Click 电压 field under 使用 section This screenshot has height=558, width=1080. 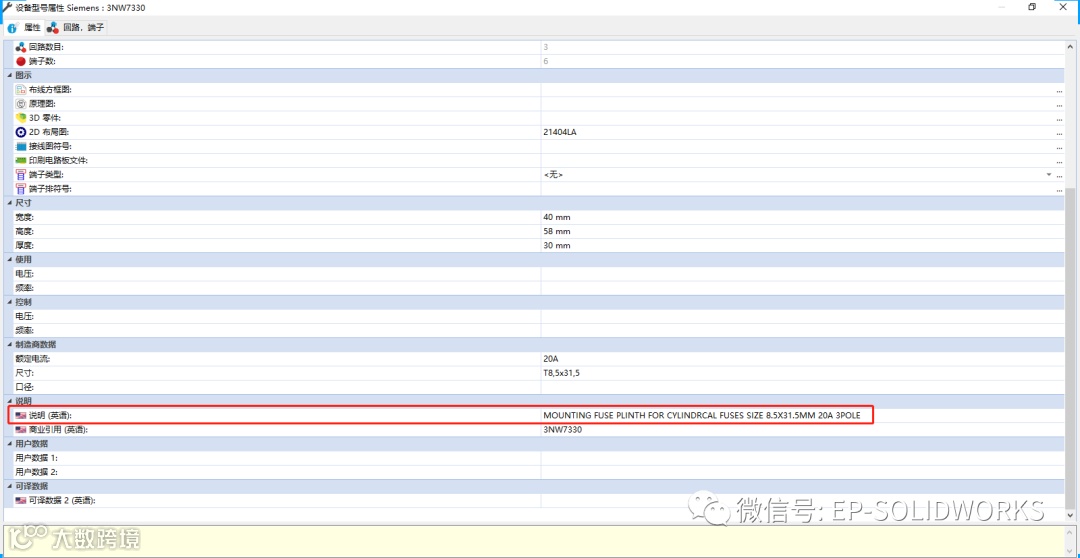(802, 273)
